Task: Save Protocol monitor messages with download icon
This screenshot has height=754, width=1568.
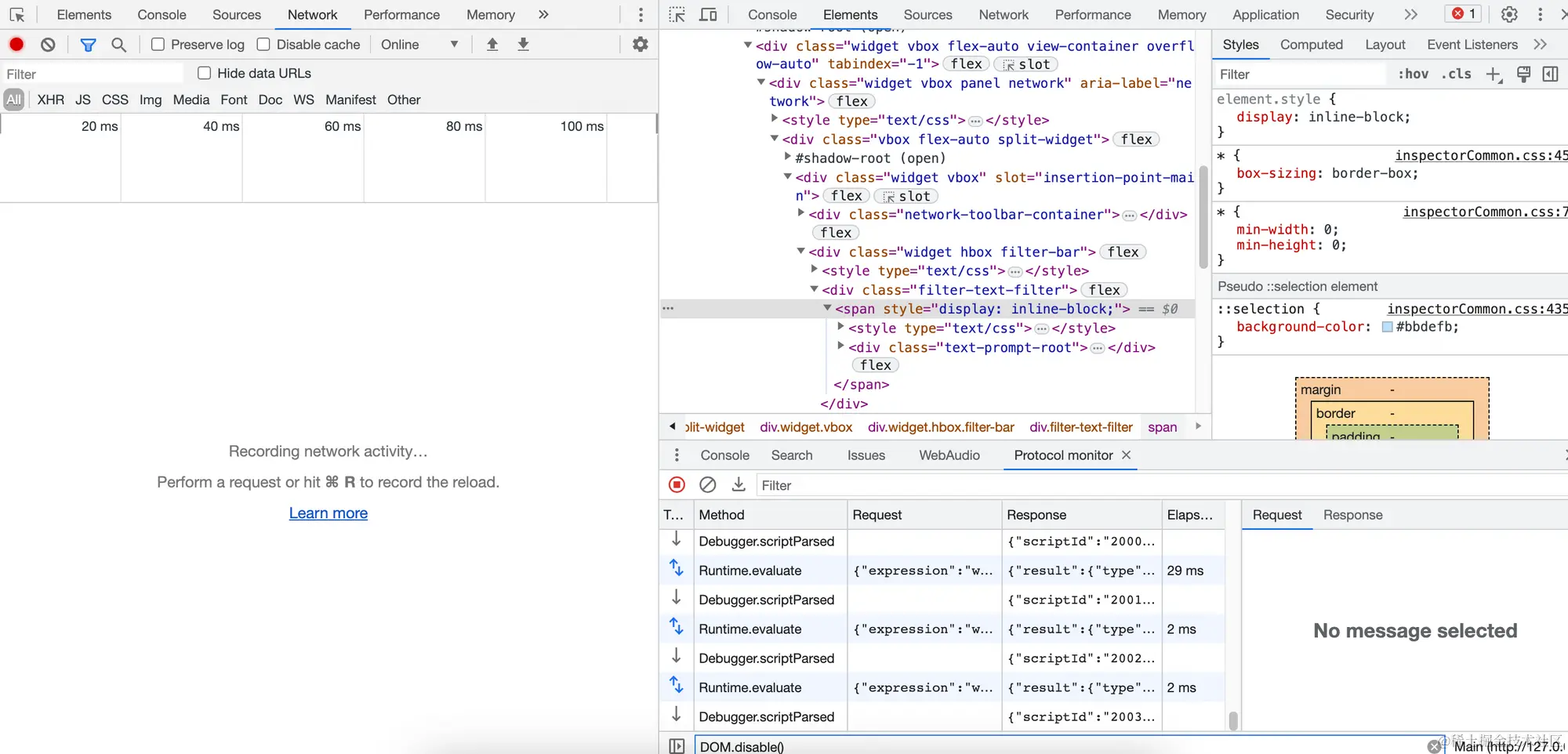Action: (x=739, y=485)
